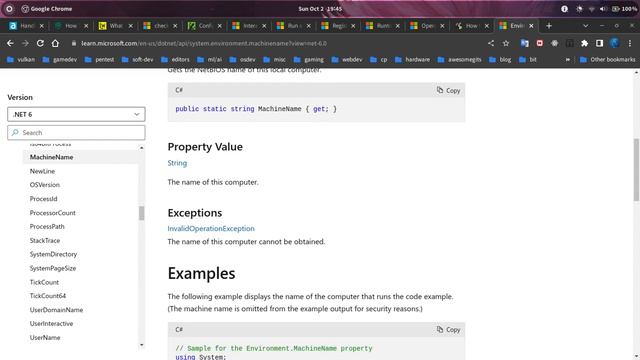Toggle the Chrome side panel icon
Image resolution: width=640 pixels, height=360 pixels.
coord(599,43)
